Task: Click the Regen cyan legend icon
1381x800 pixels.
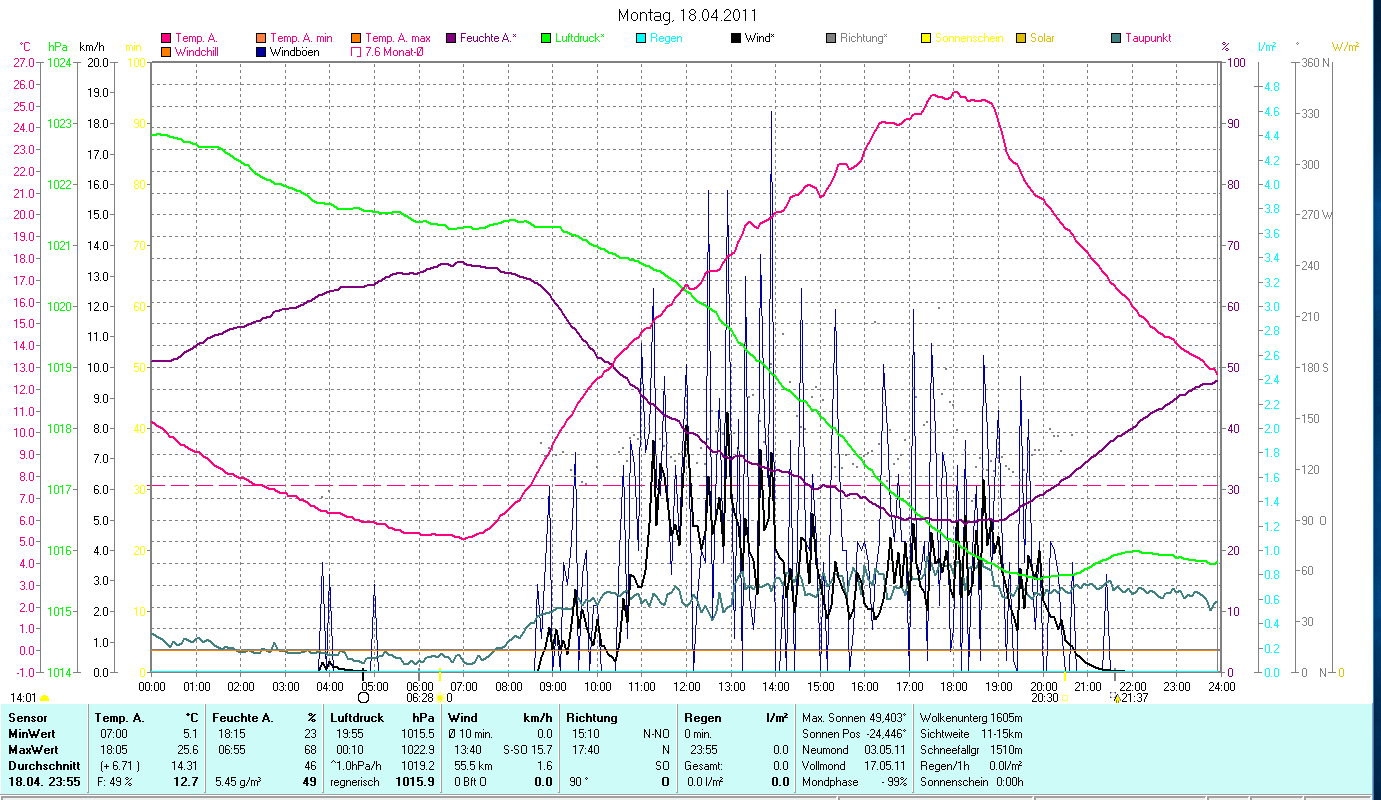Action: click(641, 38)
